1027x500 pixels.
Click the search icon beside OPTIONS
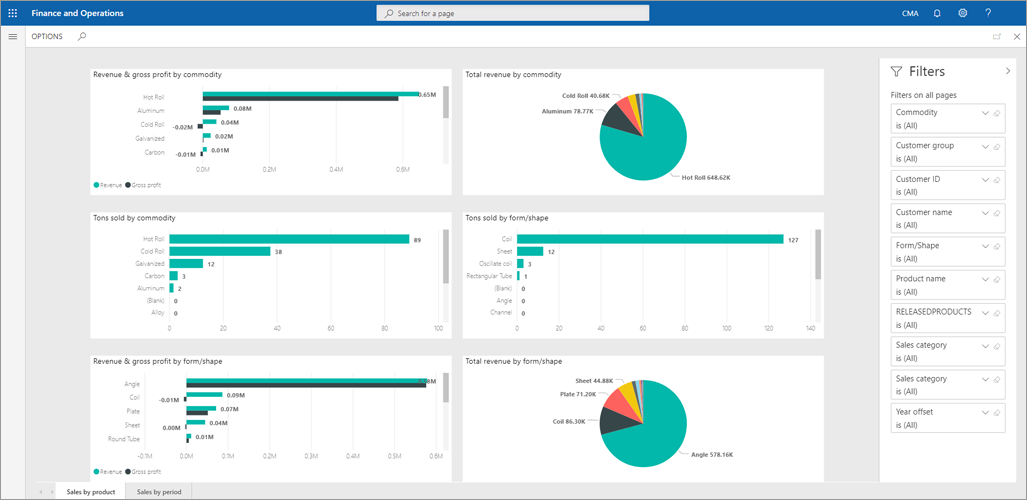(82, 36)
